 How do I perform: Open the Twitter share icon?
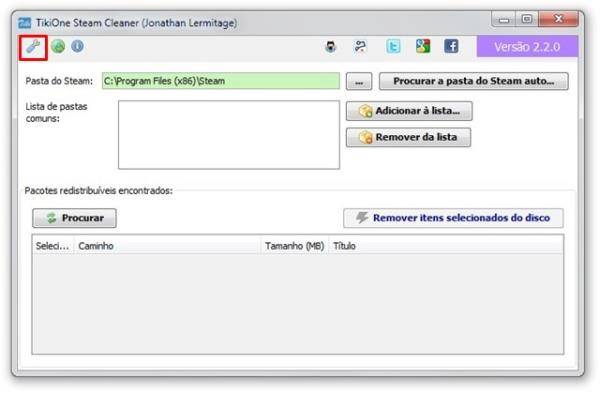pyautogui.click(x=393, y=47)
